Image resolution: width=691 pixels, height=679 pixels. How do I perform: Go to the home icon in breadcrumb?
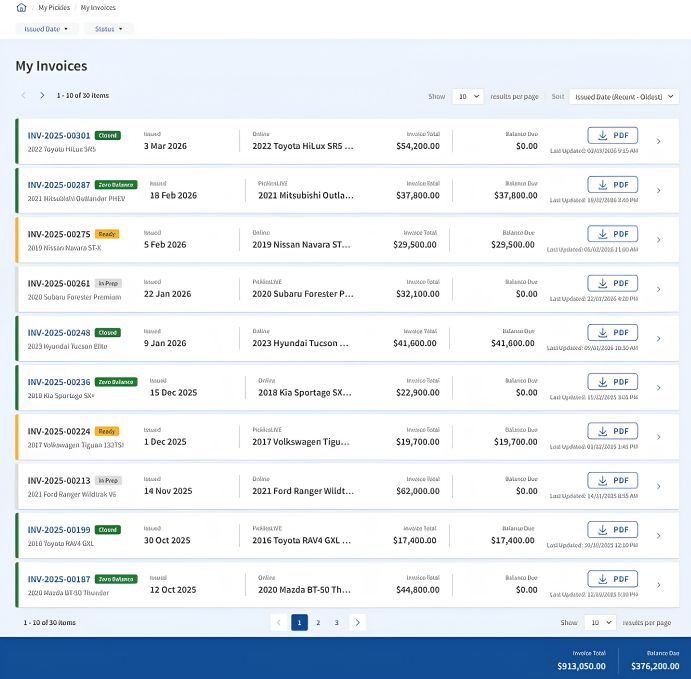21,7
